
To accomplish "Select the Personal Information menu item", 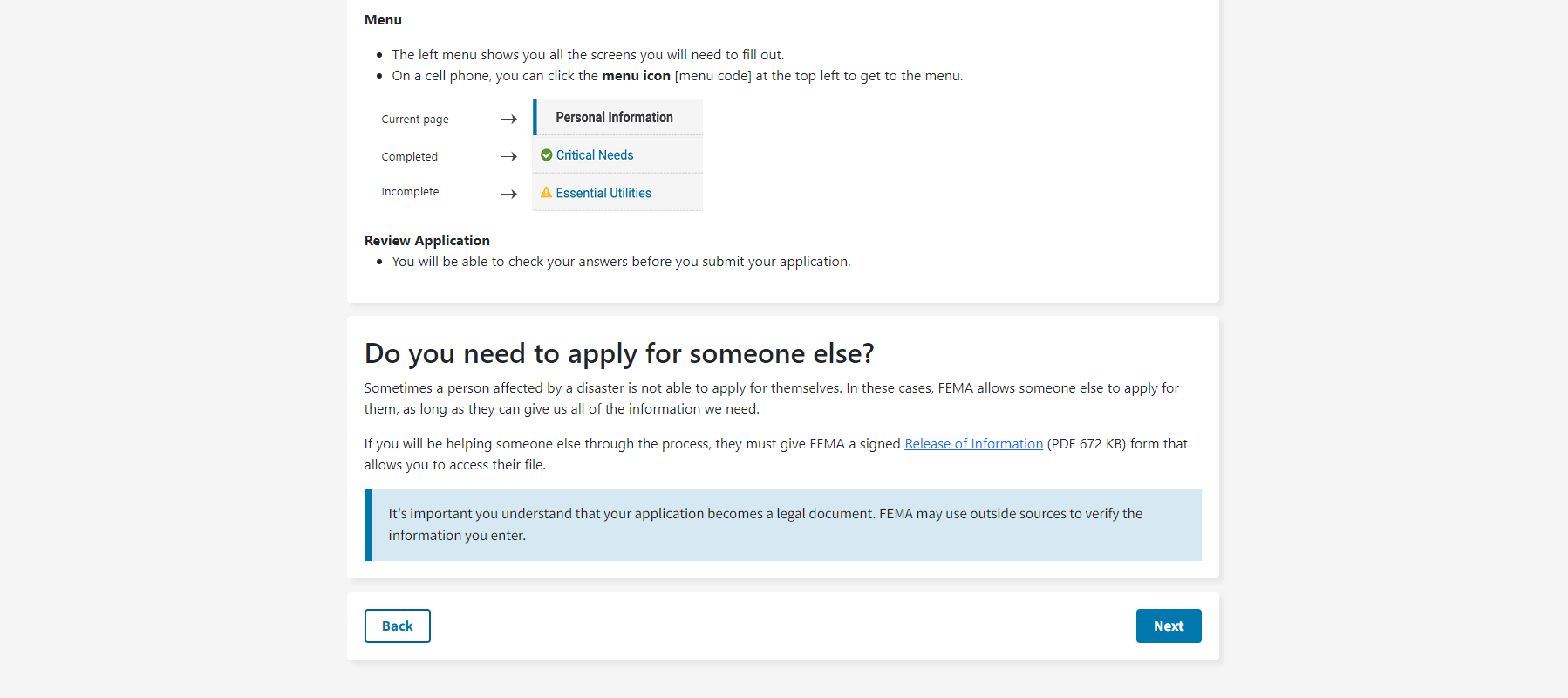I will point(614,118).
